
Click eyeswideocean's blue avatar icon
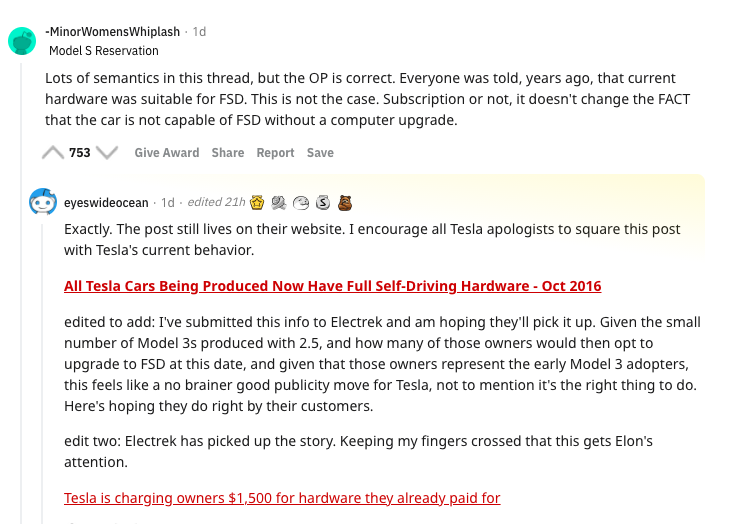coord(43,202)
